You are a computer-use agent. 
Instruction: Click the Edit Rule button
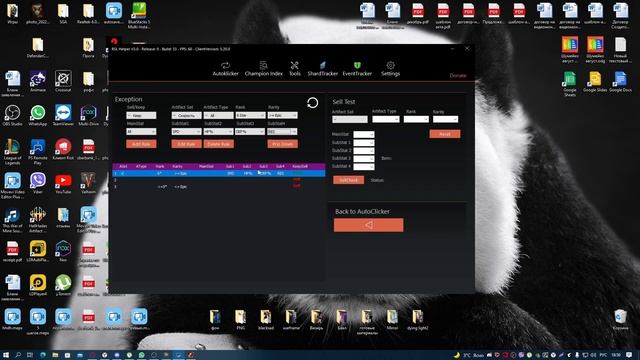(x=187, y=144)
